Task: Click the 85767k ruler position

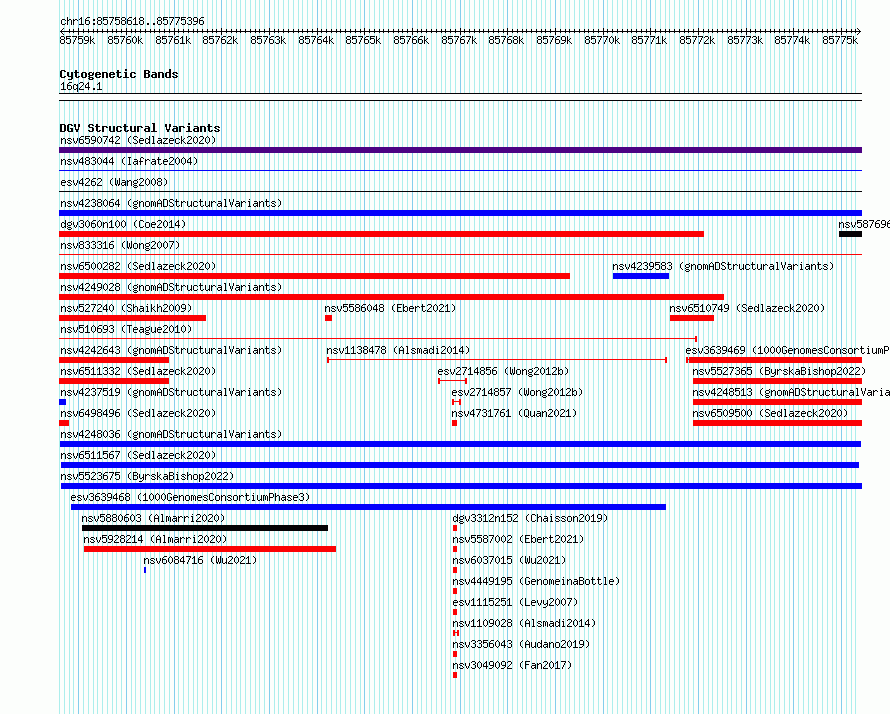Action: point(459,40)
